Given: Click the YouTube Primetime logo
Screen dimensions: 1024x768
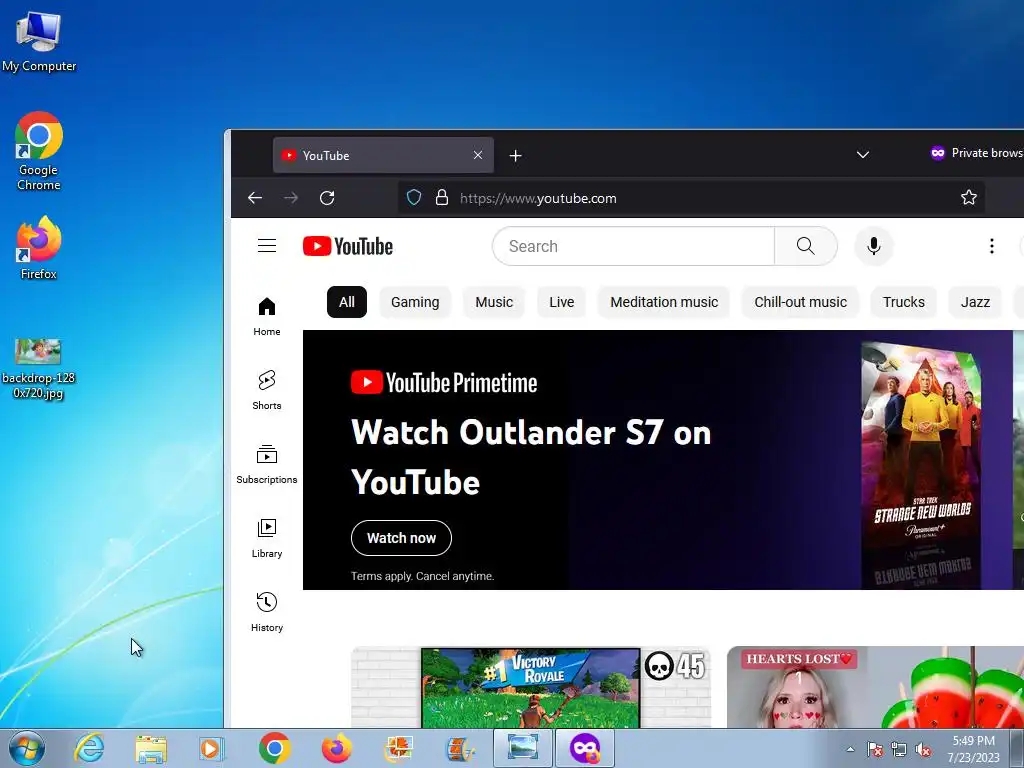Looking at the screenshot, I should pyautogui.click(x=444, y=383).
